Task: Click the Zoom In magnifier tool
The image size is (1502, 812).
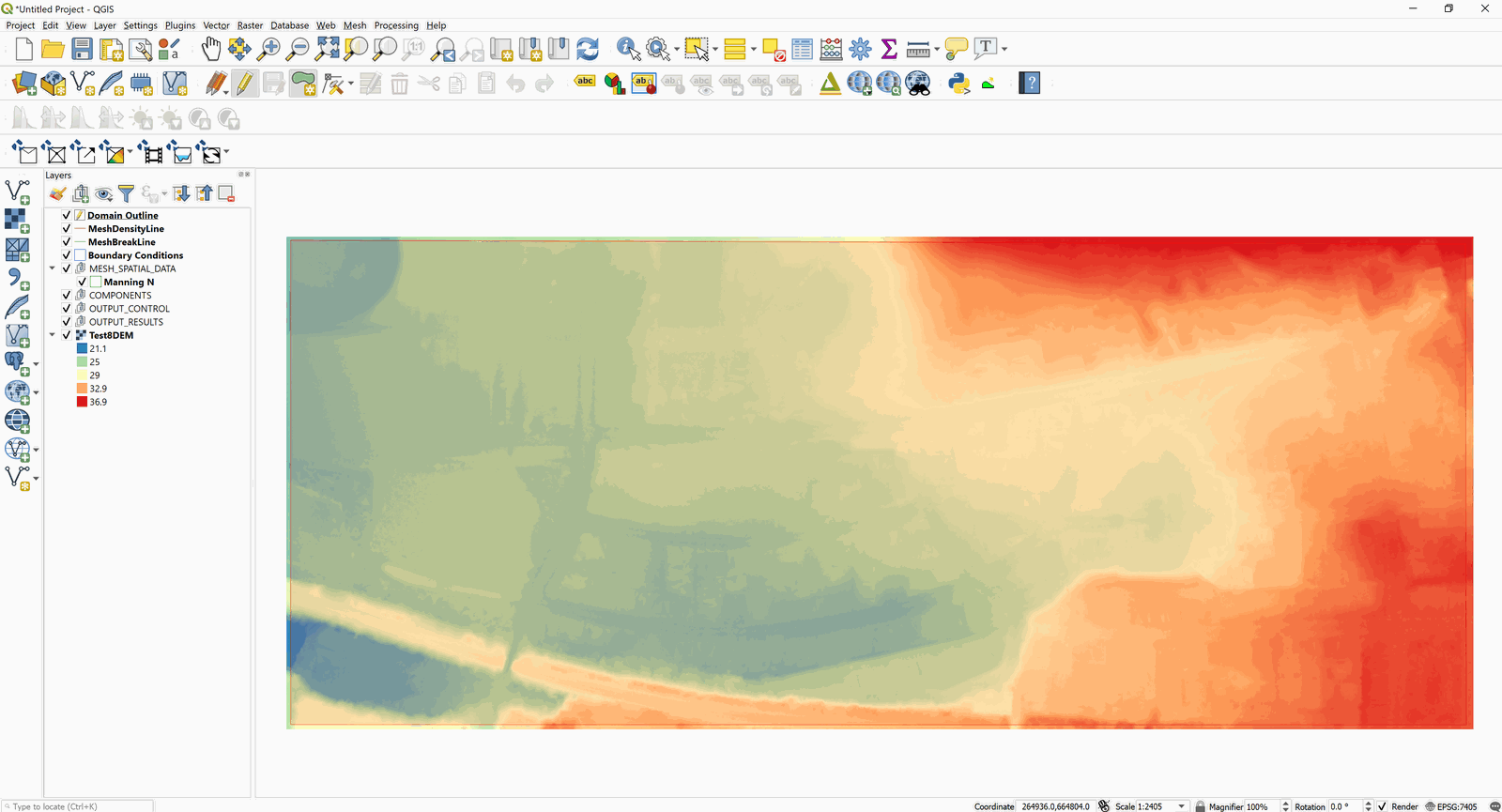Action: (x=268, y=49)
